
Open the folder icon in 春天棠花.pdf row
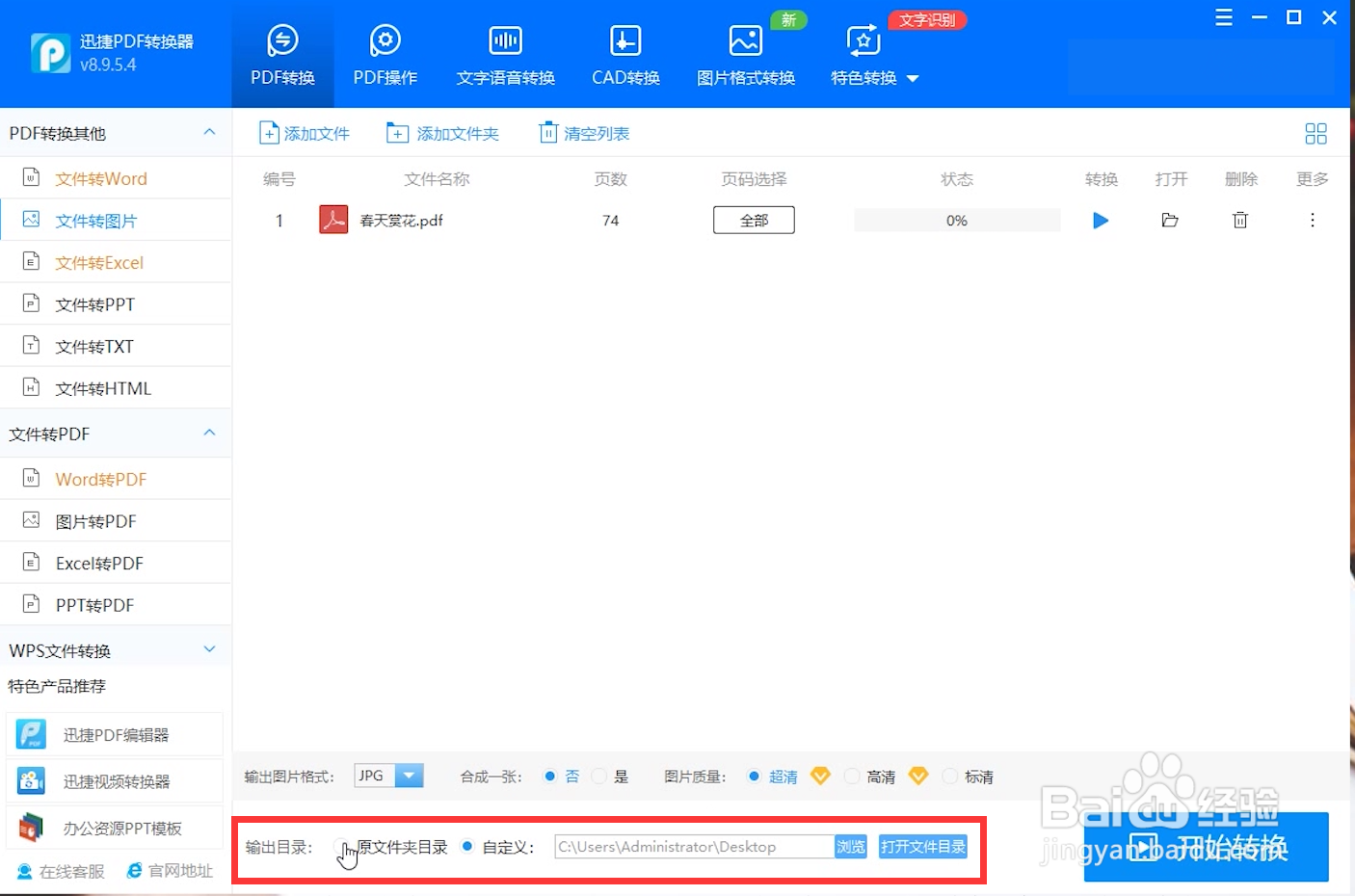(1170, 220)
